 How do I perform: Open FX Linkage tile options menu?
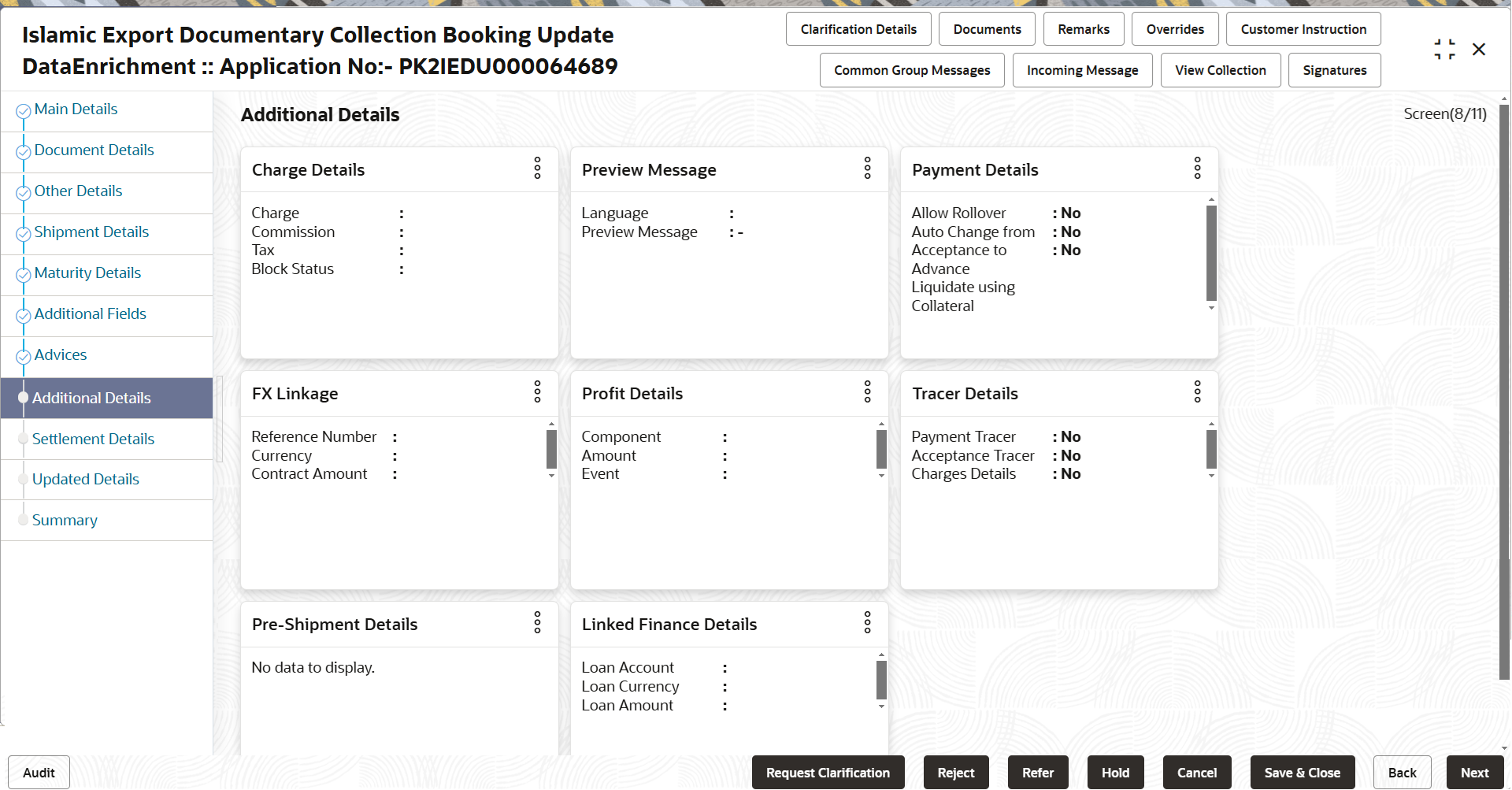[537, 391]
